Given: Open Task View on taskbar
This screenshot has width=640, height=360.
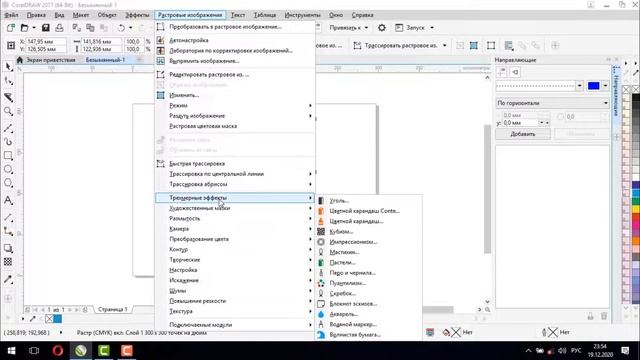Looking at the screenshot, I should [x=34, y=351].
